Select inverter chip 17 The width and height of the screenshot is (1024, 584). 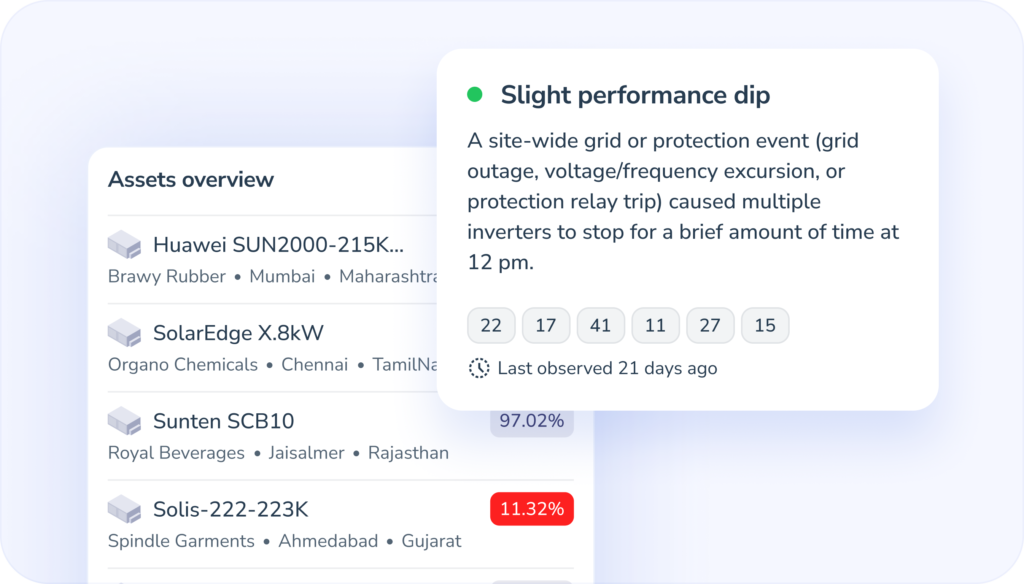click(x=546, y=325)
